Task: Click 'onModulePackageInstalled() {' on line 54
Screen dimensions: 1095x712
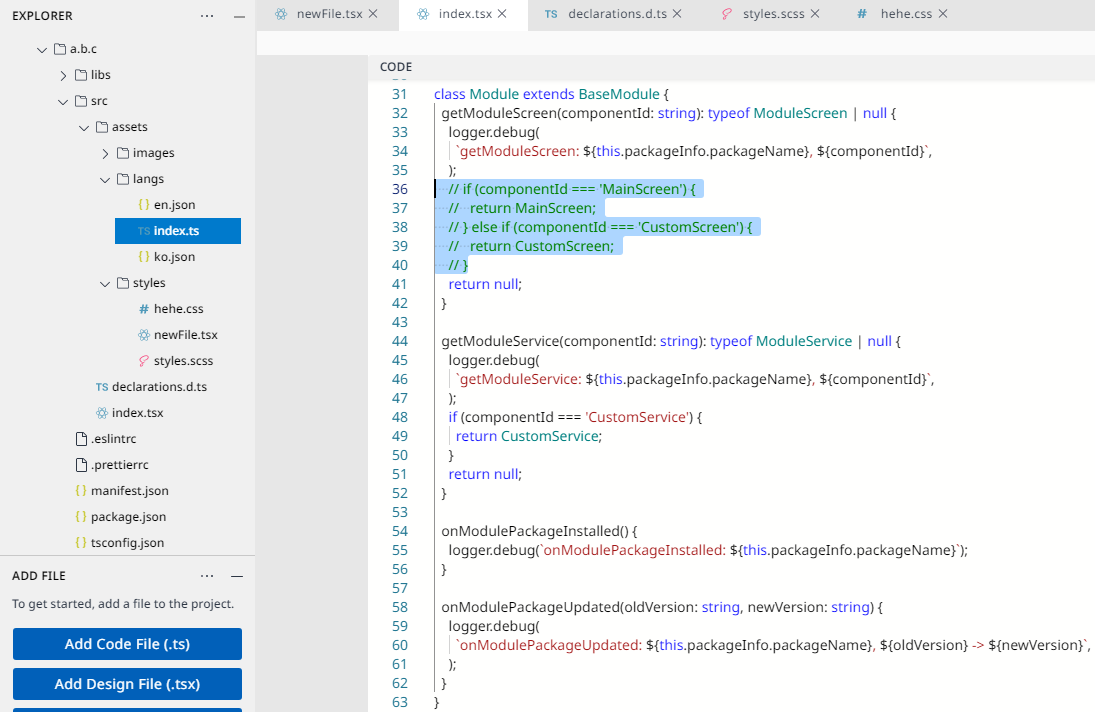Action: pos(539,531)
